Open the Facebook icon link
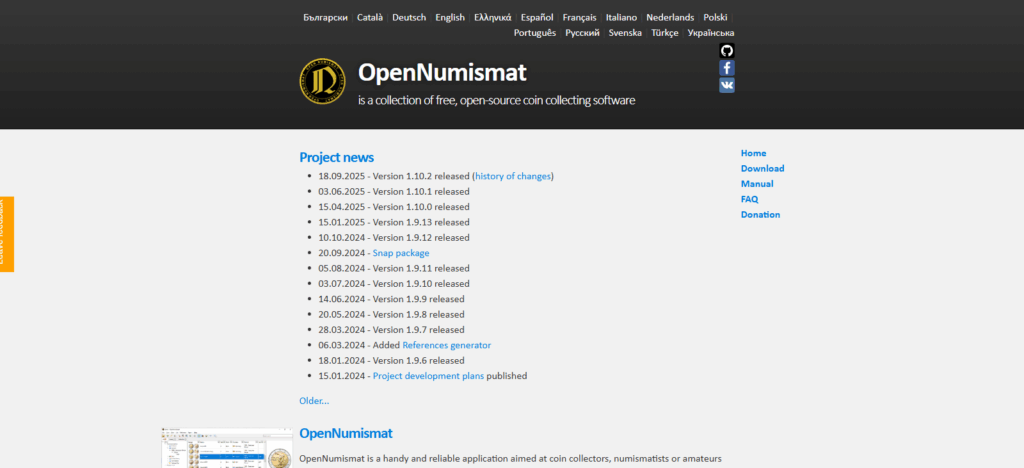1024x468 pixels. [727, 68]
